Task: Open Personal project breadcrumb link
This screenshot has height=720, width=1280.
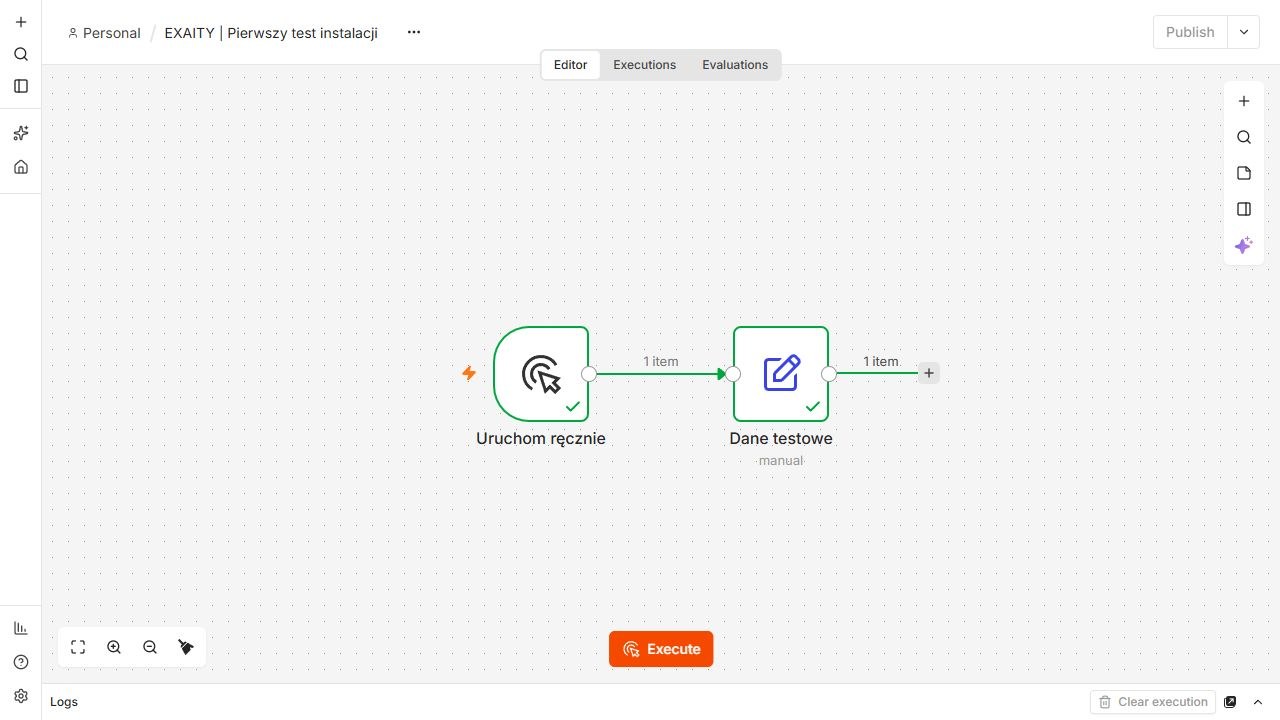Action: click(104, 33)
